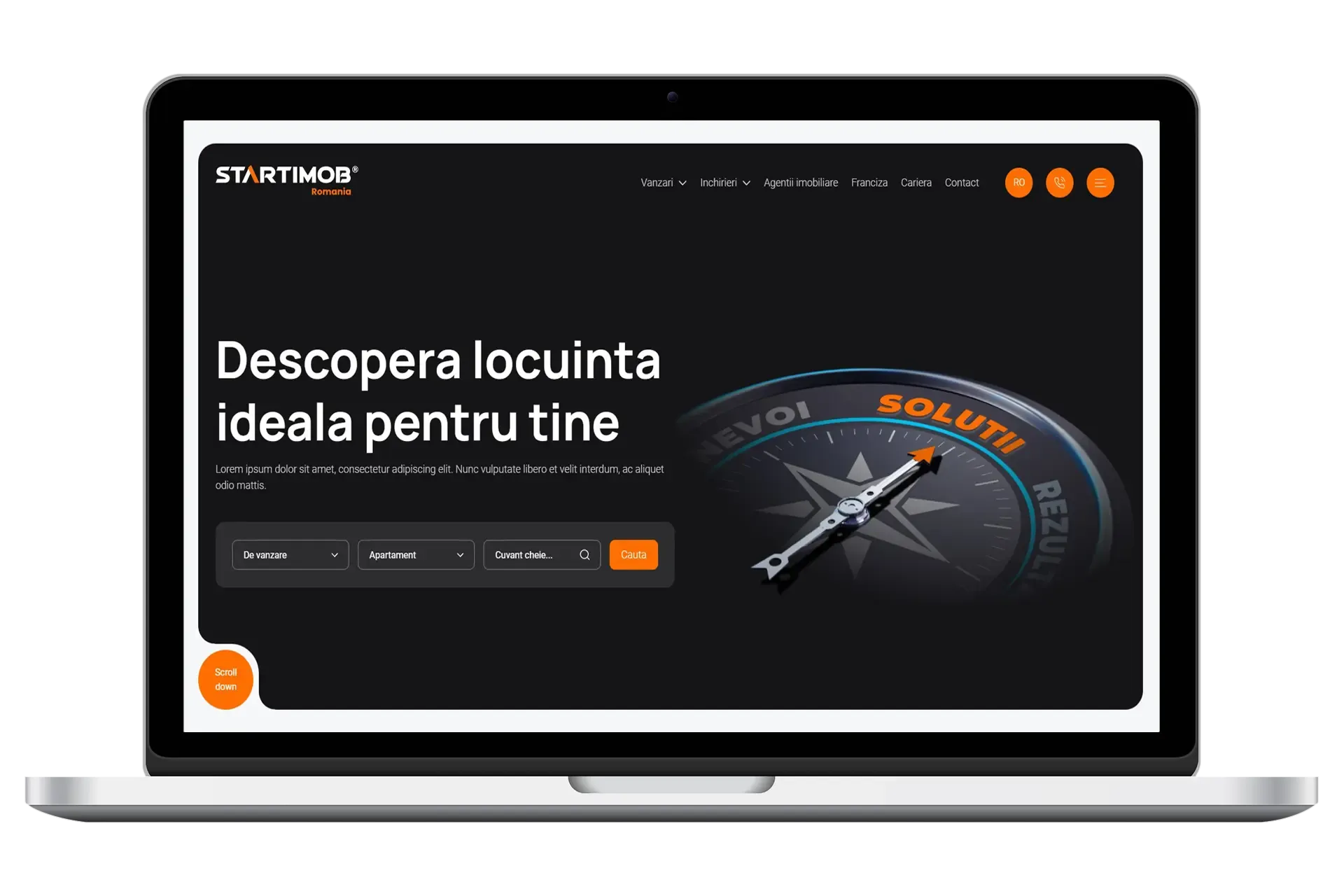This screenshot has height=896, width=1344.
Task: Toggle the Cariera navigation tab
Action: (916, 182)
